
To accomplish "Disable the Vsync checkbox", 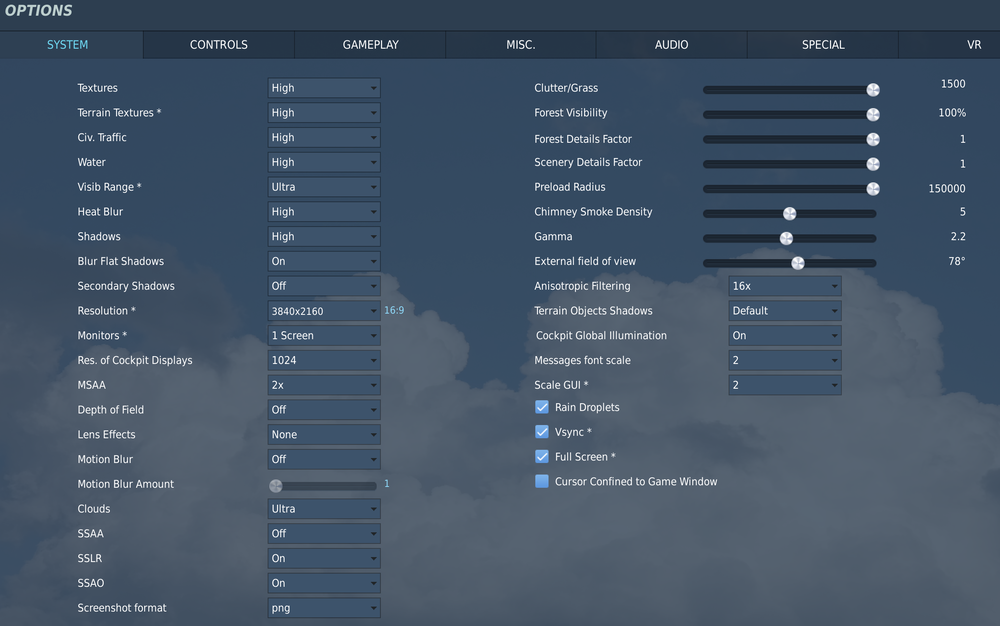I will [541, 432].
